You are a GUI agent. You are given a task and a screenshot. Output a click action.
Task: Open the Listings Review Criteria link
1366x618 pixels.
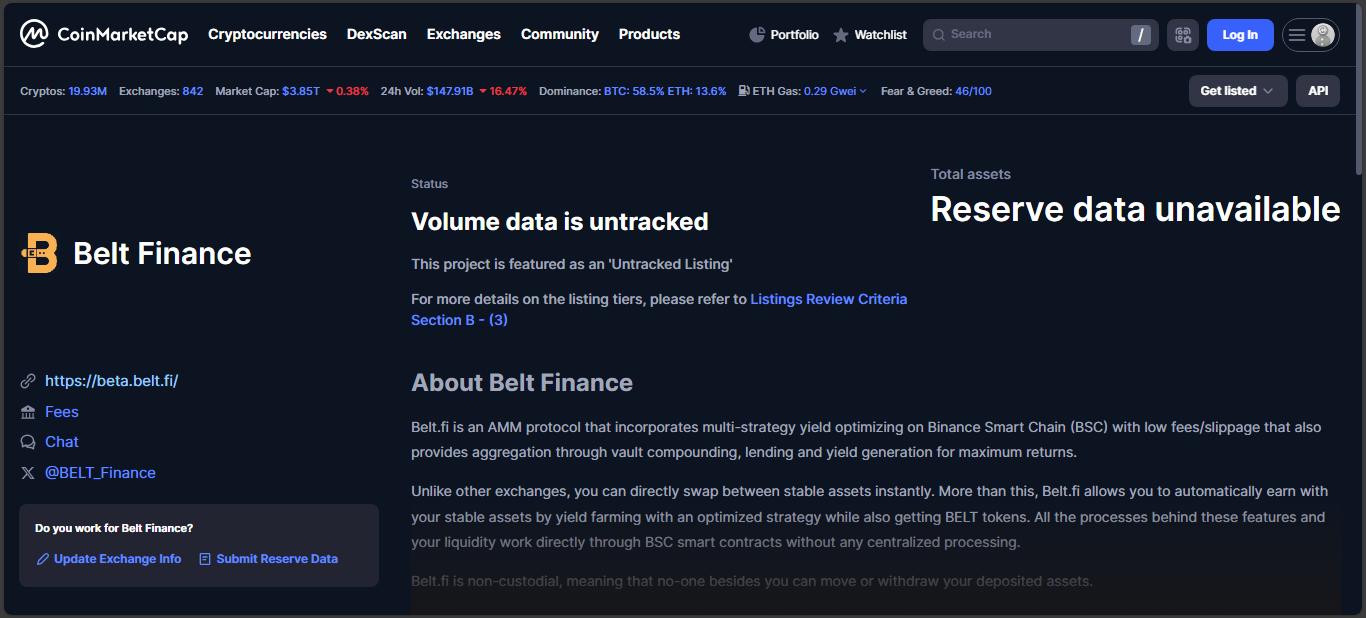coord(828,299)
